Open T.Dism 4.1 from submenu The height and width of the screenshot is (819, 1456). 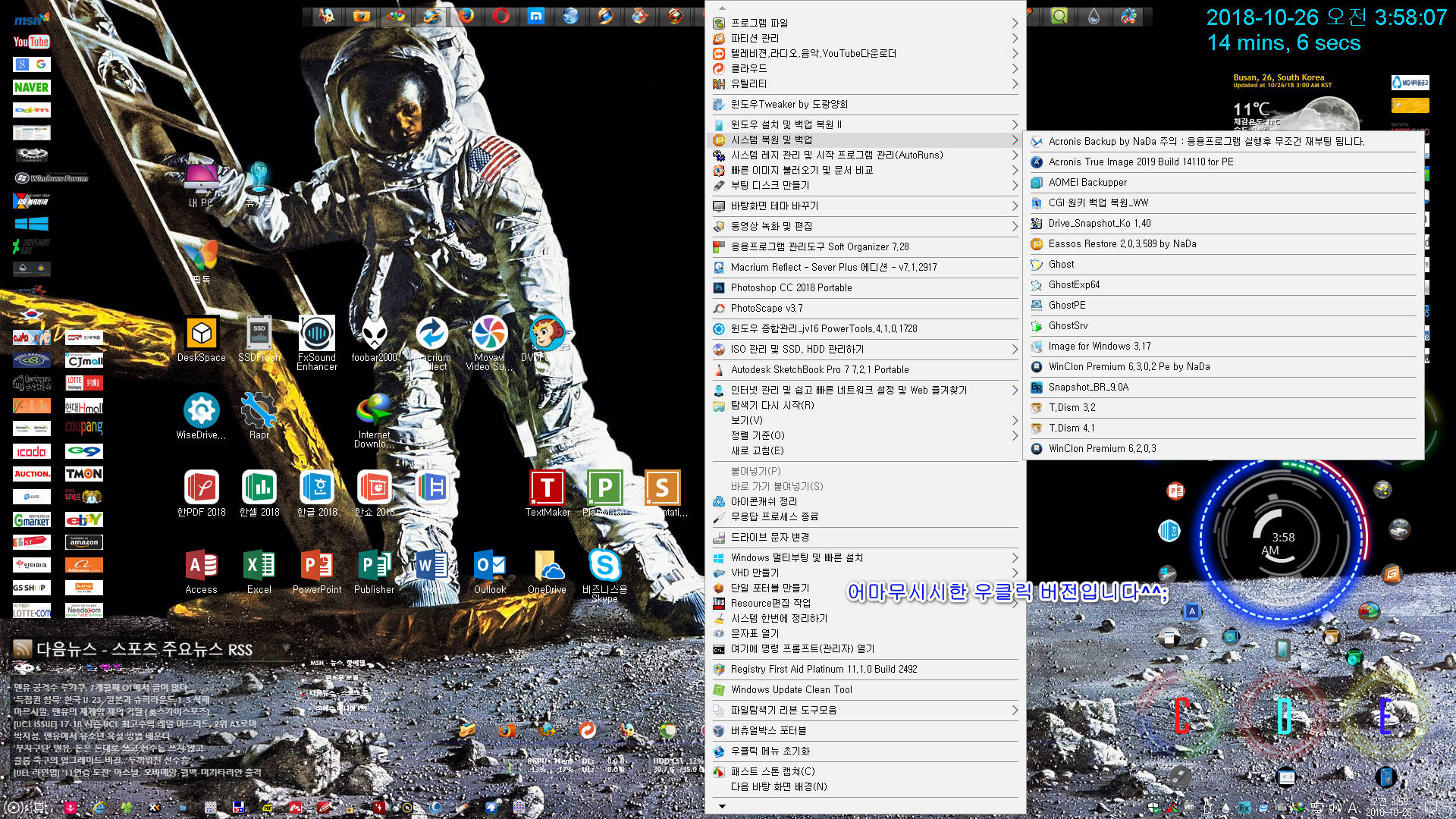1222,428
